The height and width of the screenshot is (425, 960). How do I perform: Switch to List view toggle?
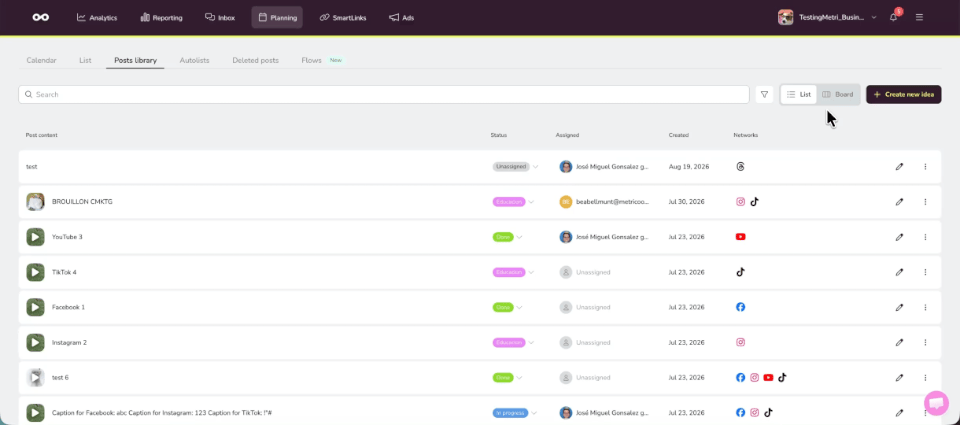pos(798,94)
